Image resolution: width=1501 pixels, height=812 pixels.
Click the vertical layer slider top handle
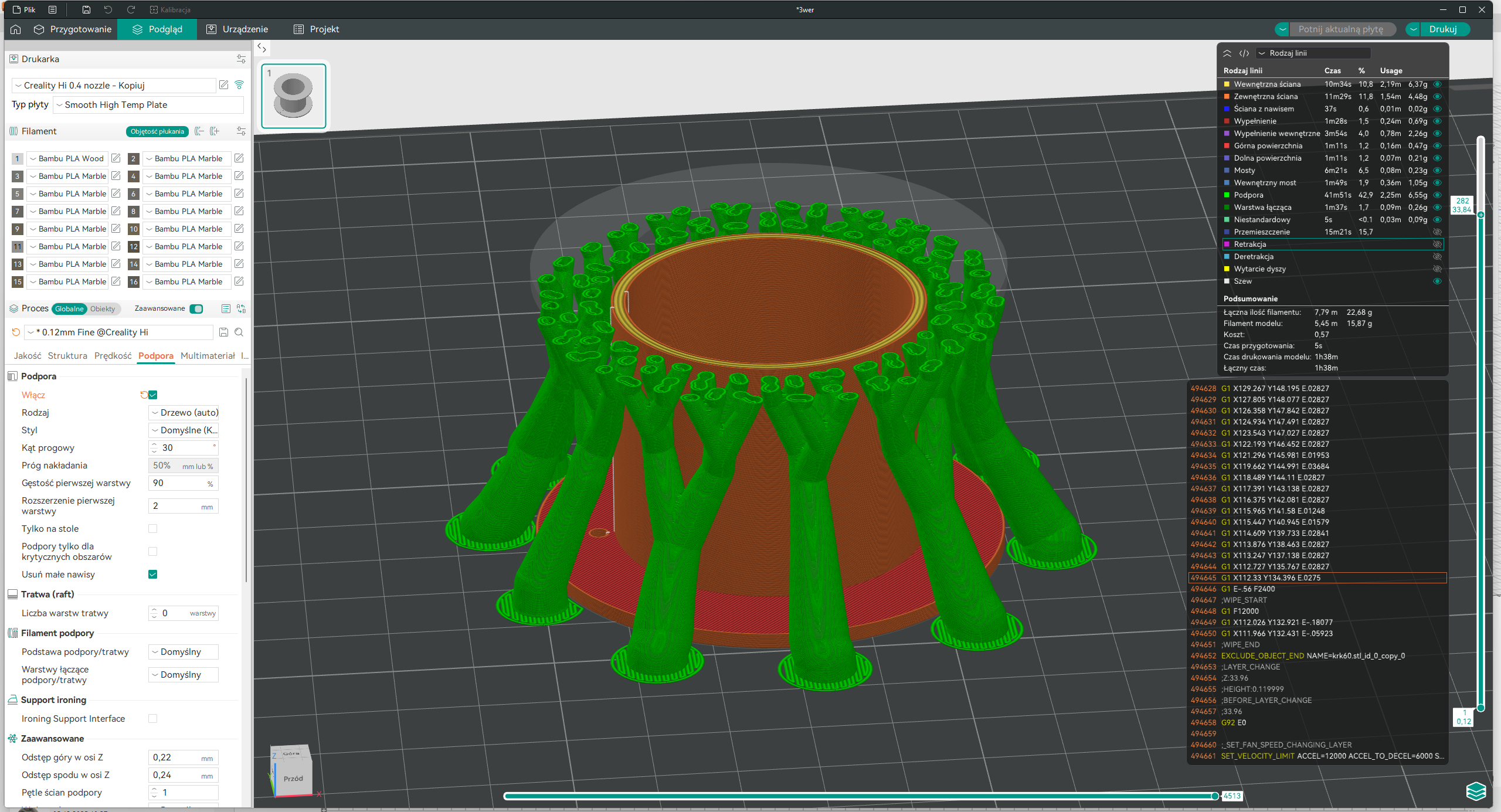1480,215
